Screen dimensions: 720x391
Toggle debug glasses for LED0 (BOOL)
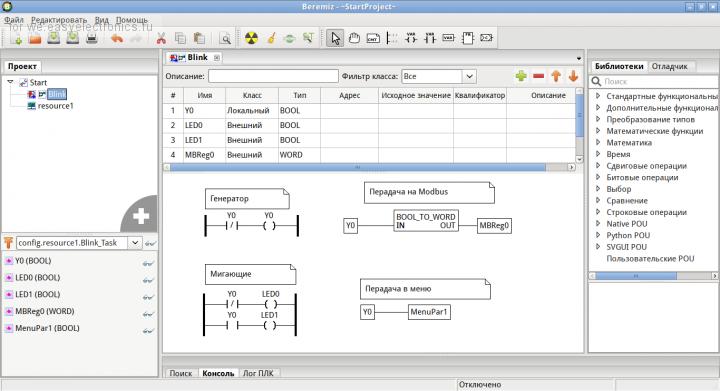coord(148,280)
